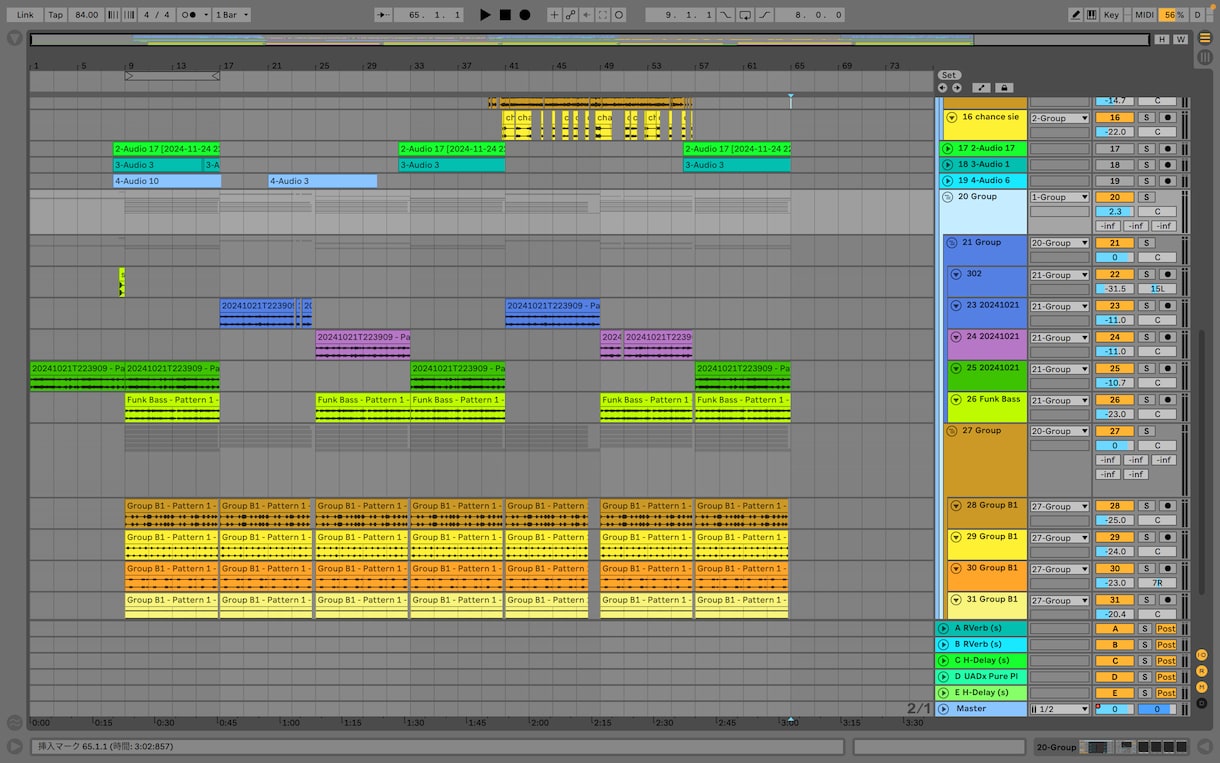Screen dimensions: 1220x763
Task: Toggle the Automation Mode button beside the lock
Action: (982, 88)
